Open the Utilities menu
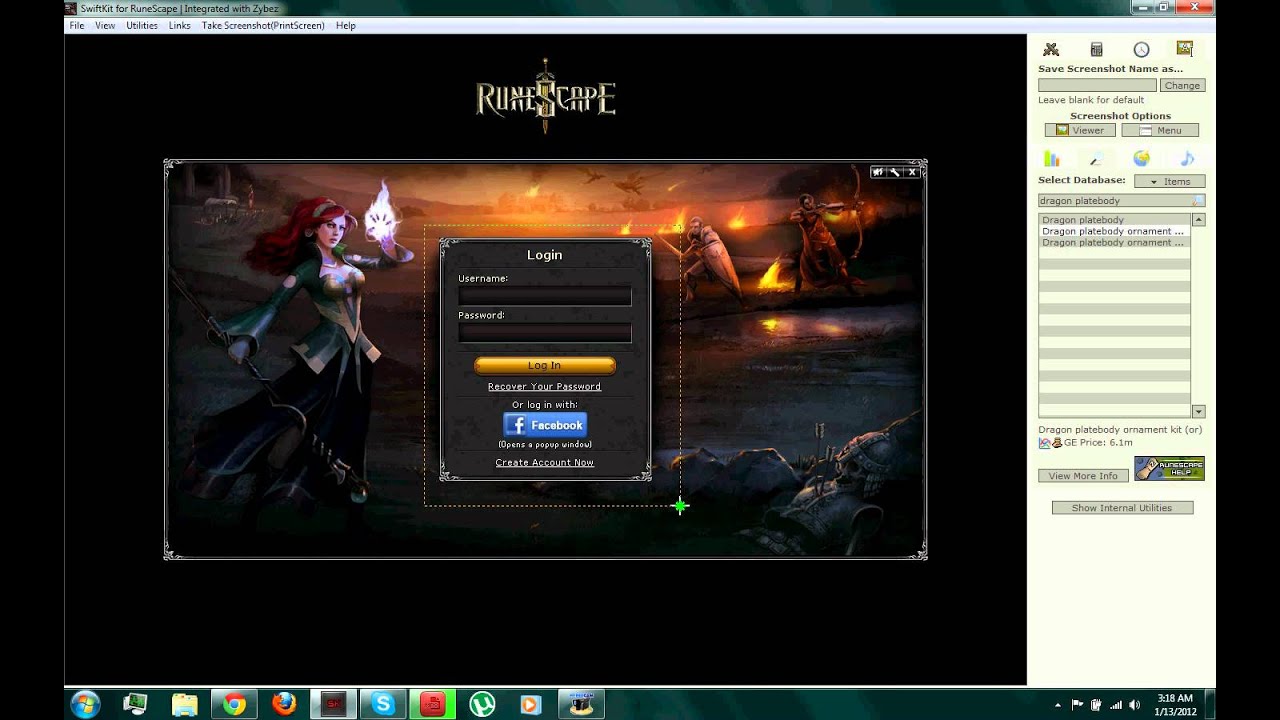Viewport: 1280px width, 720px height. tap(142, 26)
